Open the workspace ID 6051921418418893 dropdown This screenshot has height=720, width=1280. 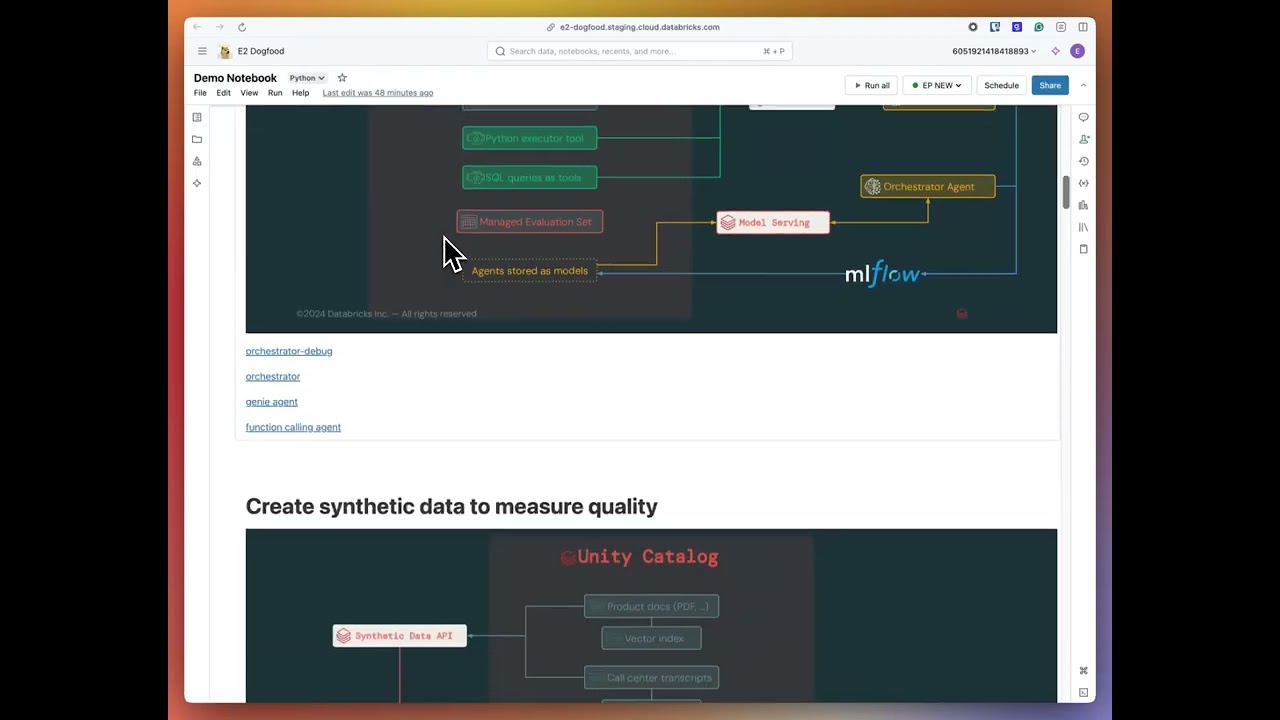click(x=994, y=51)
